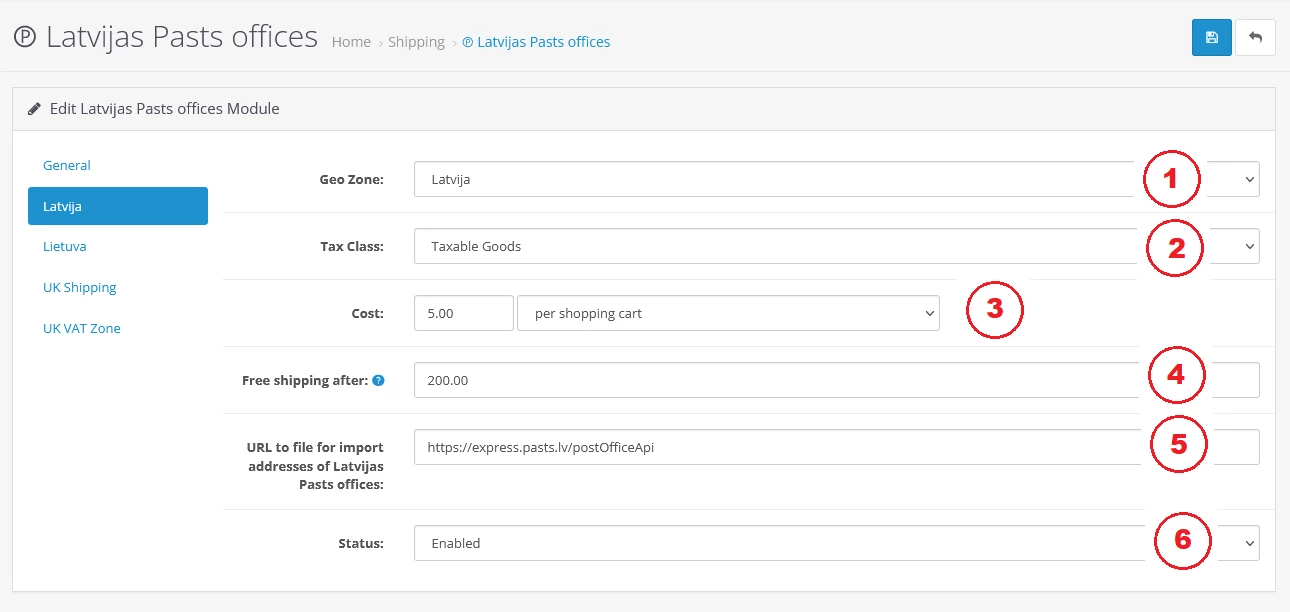Expand the 'per shopping cart' cost type dropdown
Viewport: 1290px width, 612px height.
coord(728,313)
